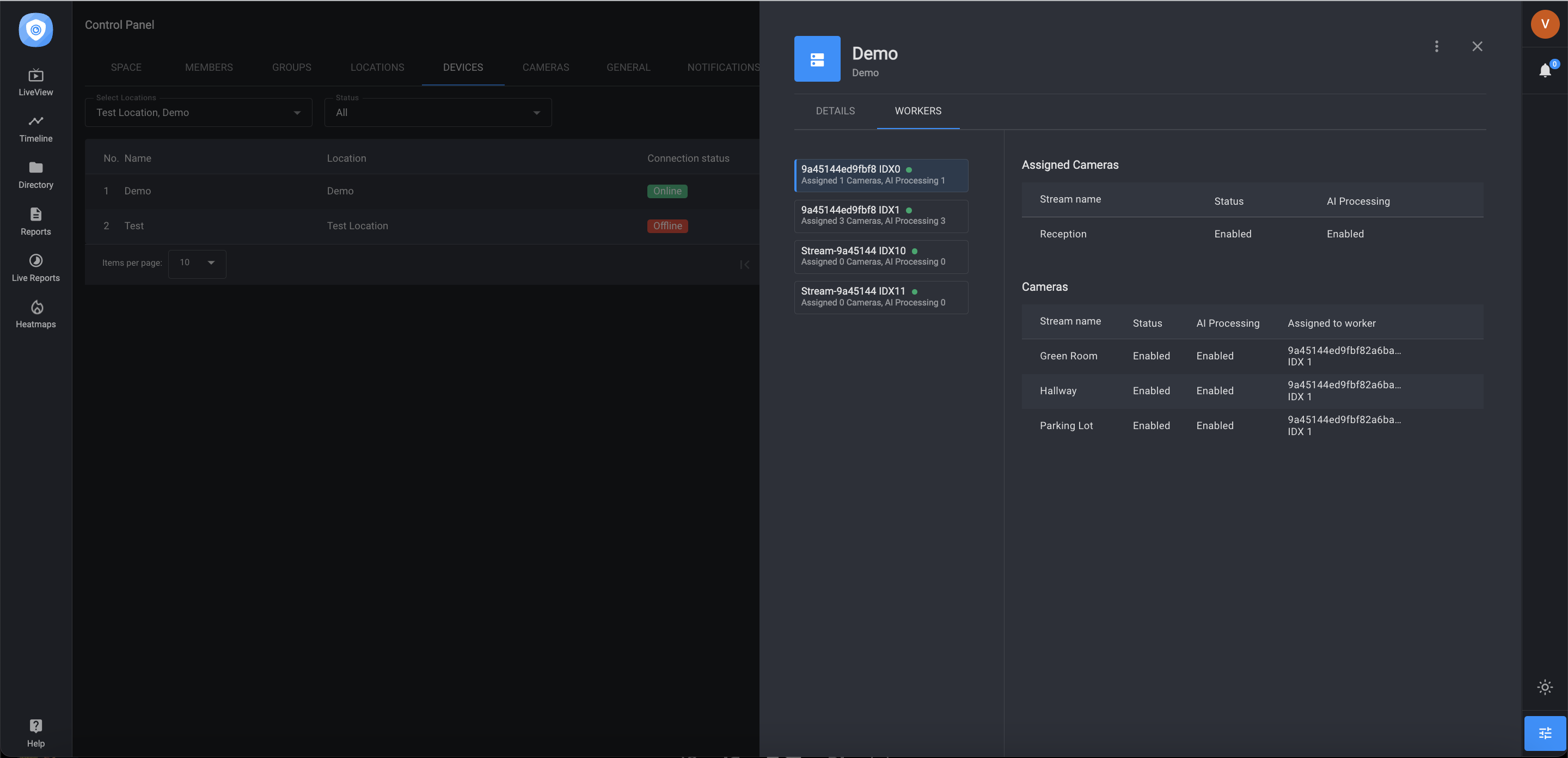1568x758 pixels.
Task: Open the Status filter dropdown
Action: [x=438, y=113]
